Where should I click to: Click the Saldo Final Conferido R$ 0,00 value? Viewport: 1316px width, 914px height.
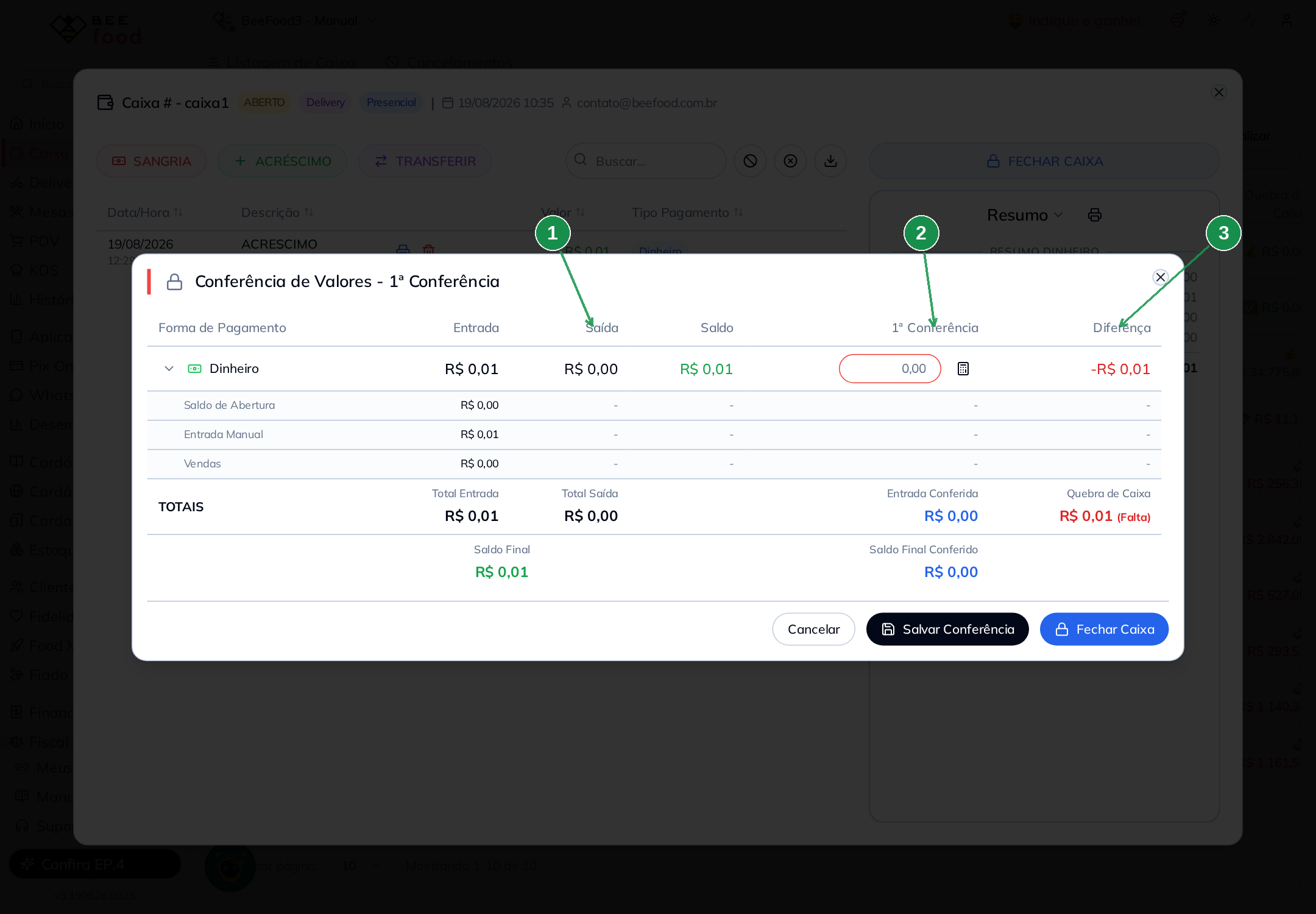click(x=950, y=572)
